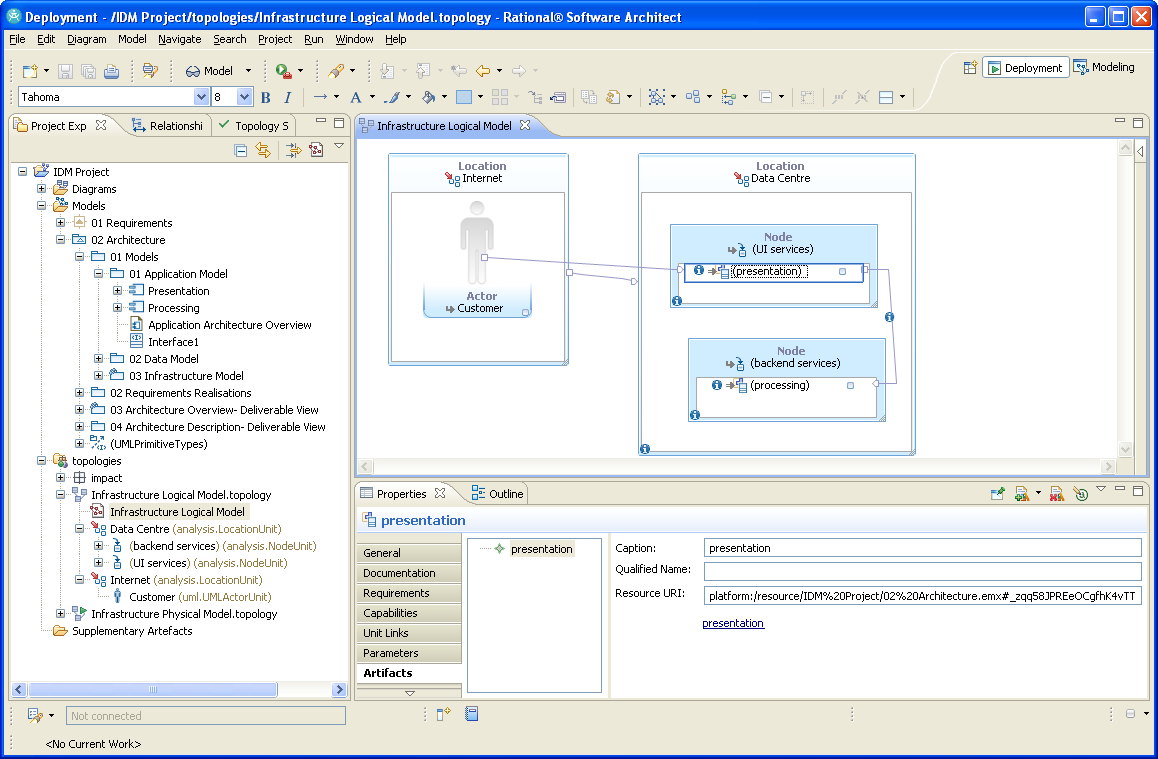Click the flashlight Search icon in toolbar
Image resolution: width=1158 pixels, height=759 pixels.
point(336,71)
